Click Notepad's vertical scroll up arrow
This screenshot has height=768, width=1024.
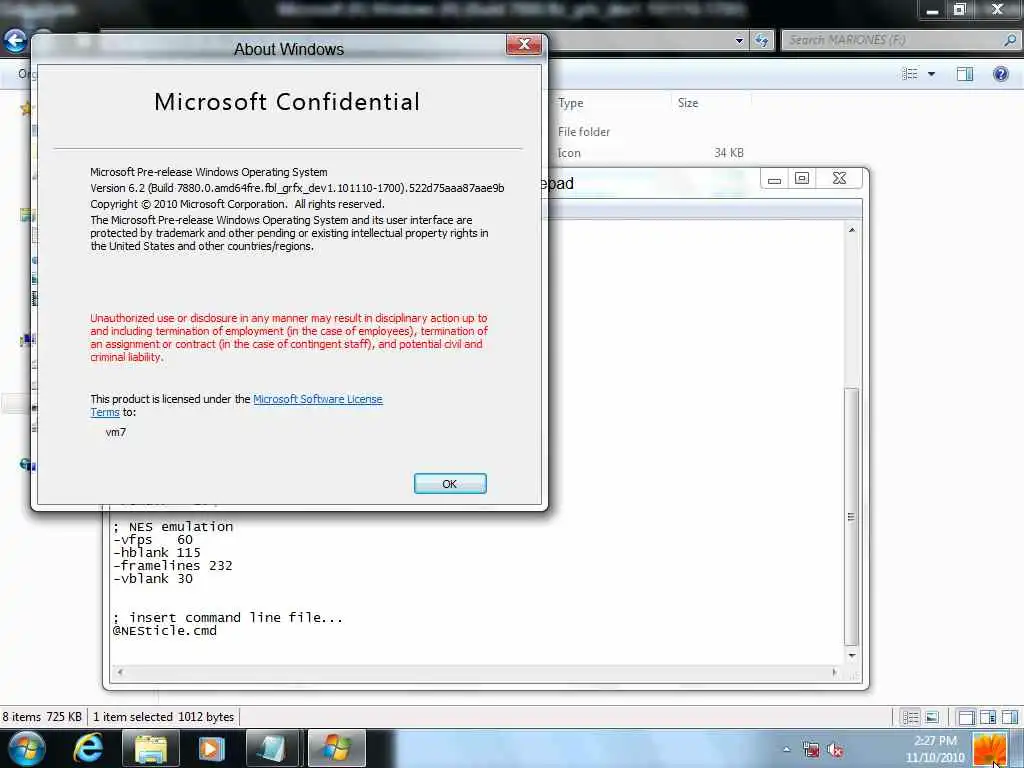coord(852,230)
